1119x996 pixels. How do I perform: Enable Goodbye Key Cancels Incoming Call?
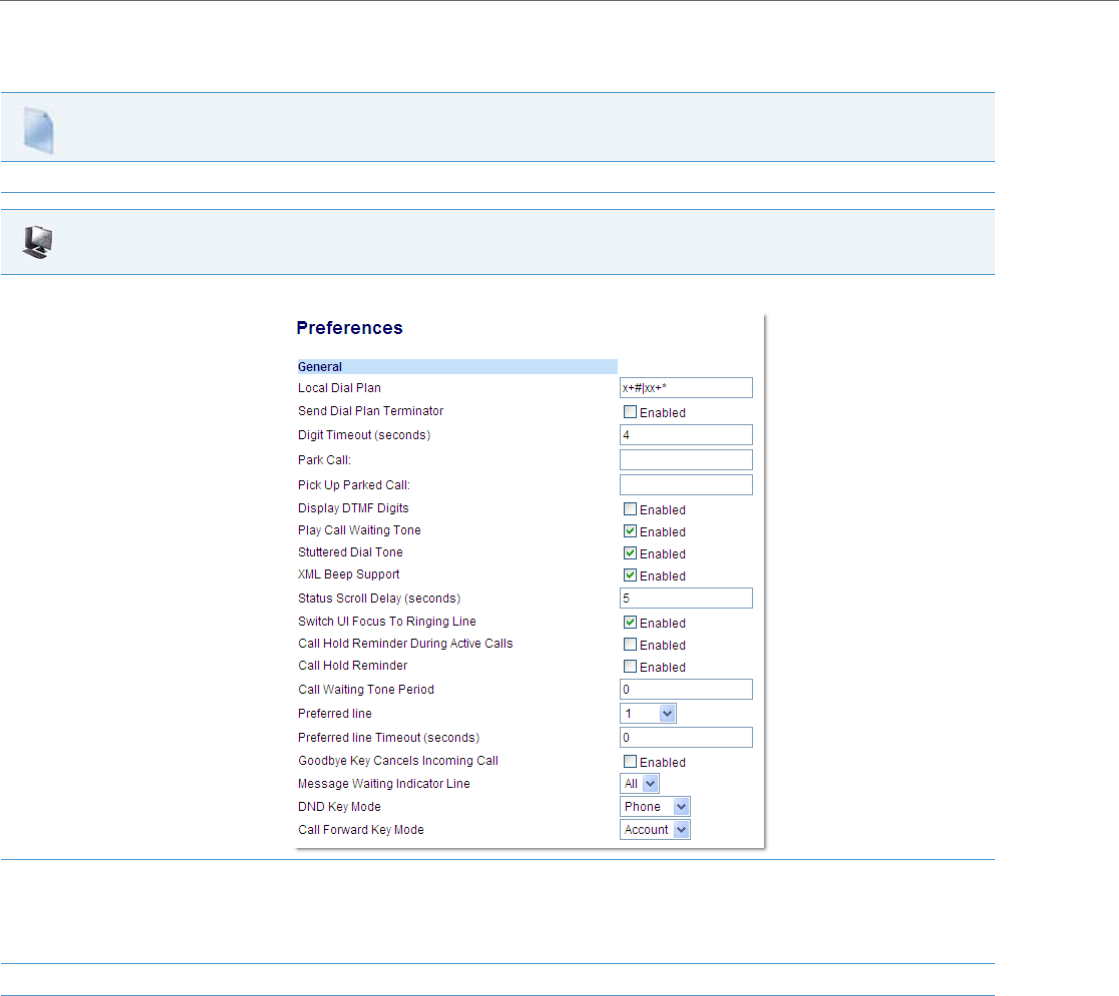630,761
